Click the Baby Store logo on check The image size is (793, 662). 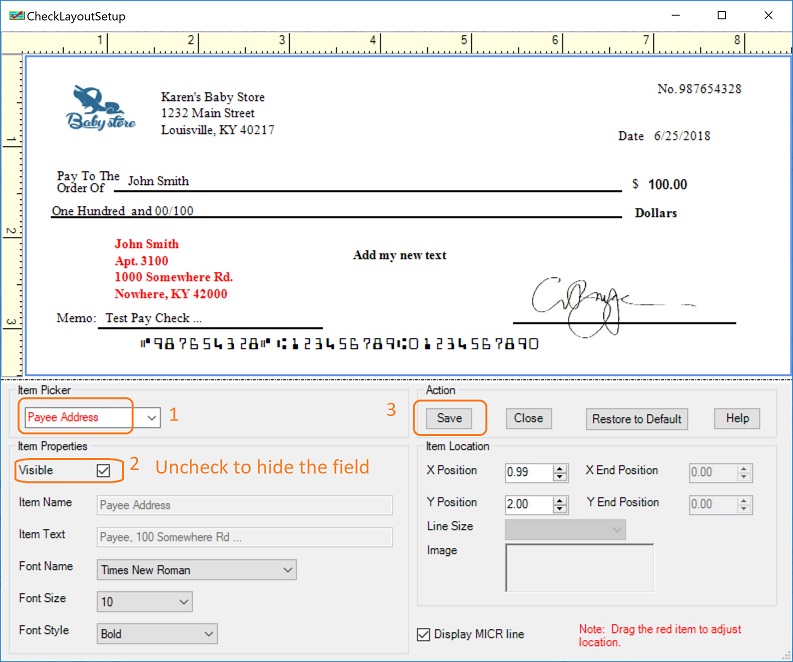(101, 108)
